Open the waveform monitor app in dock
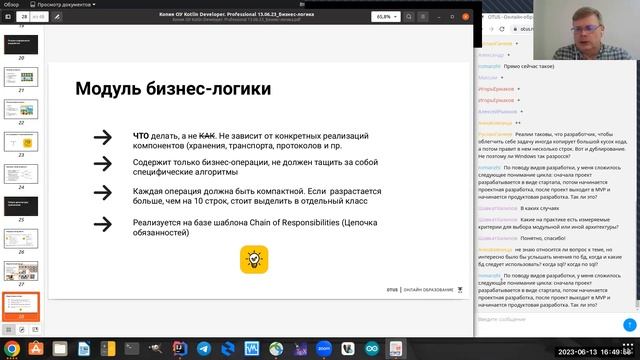Viewport: 640px width, 360px height. [x=252, y=349]
